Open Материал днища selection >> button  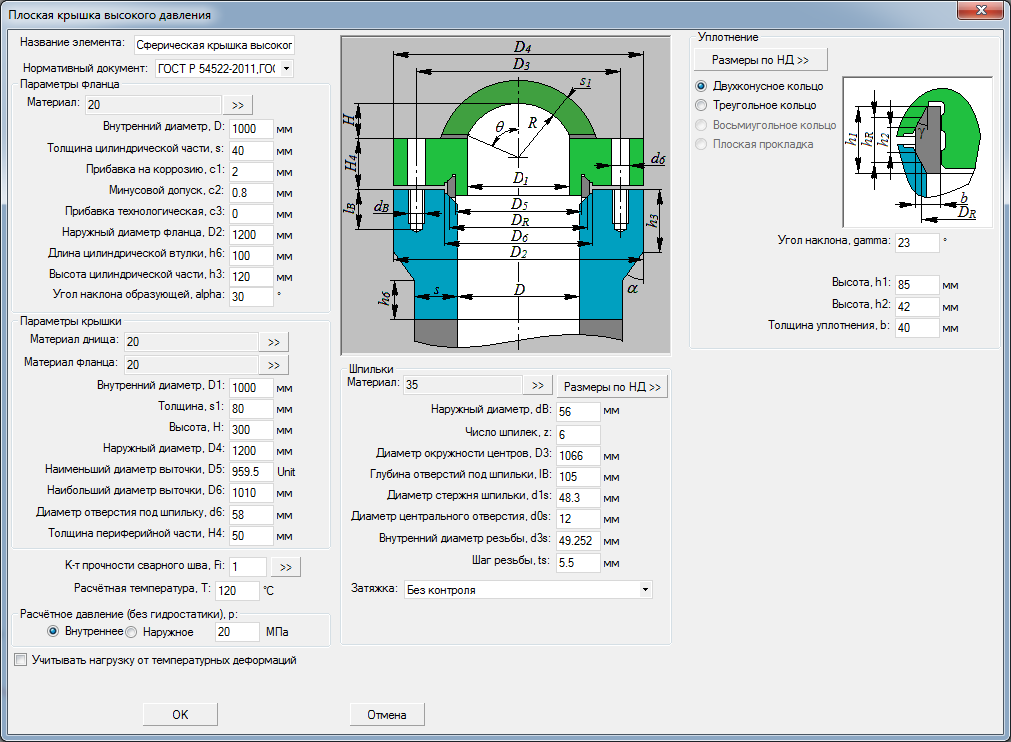click(274, 342)
